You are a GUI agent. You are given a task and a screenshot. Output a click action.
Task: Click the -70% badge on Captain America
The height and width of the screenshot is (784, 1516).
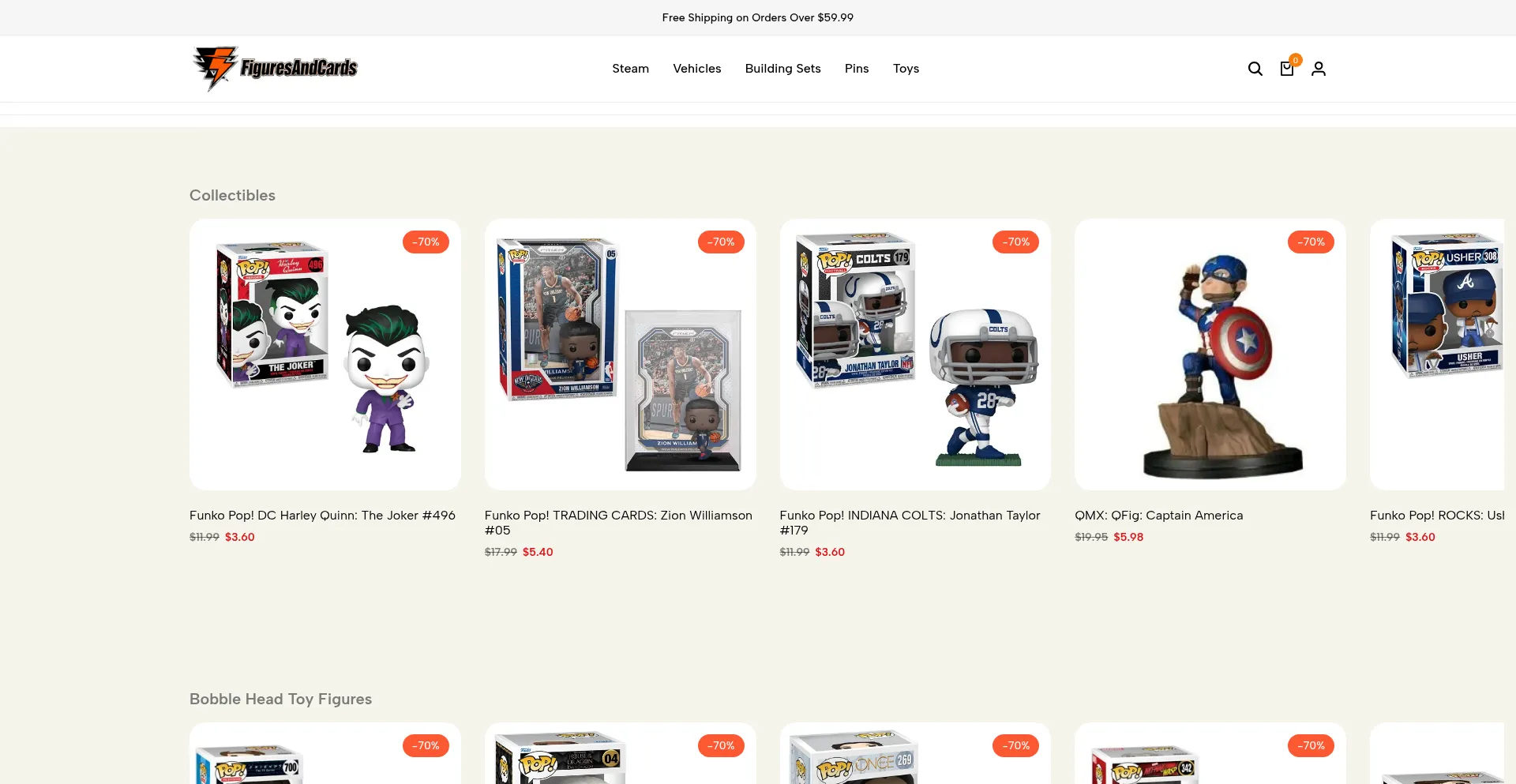(x=1311, y=242)
